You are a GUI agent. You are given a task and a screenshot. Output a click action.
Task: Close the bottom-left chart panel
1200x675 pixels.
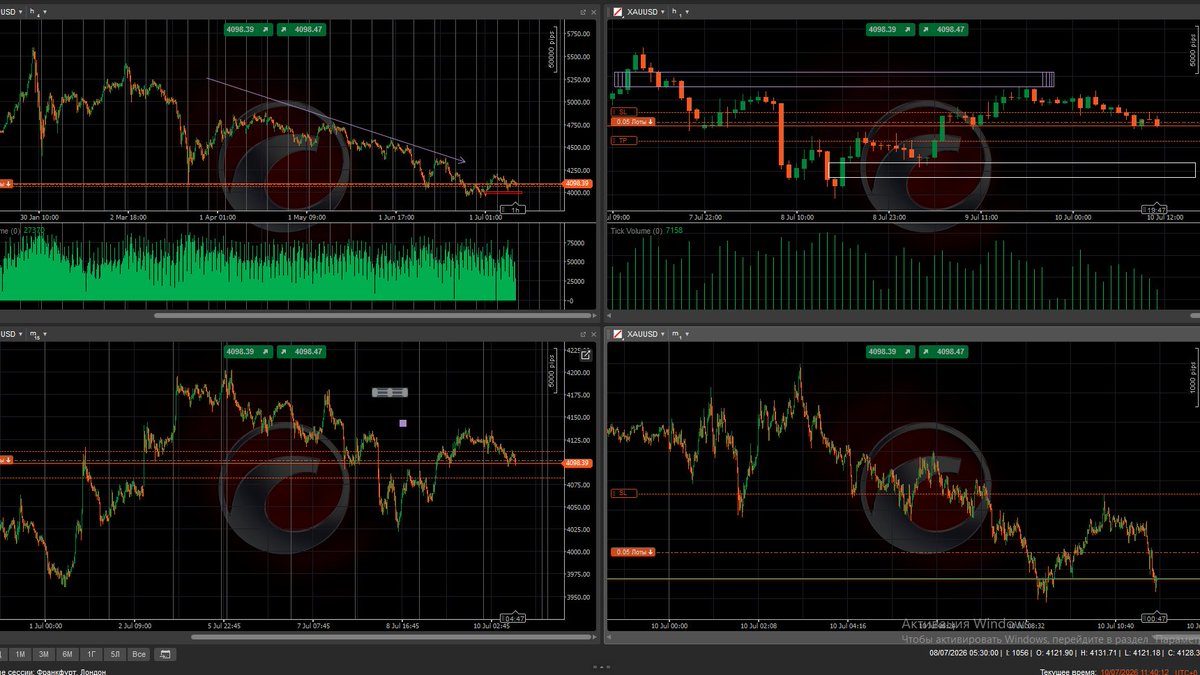(x=593, y=334)
